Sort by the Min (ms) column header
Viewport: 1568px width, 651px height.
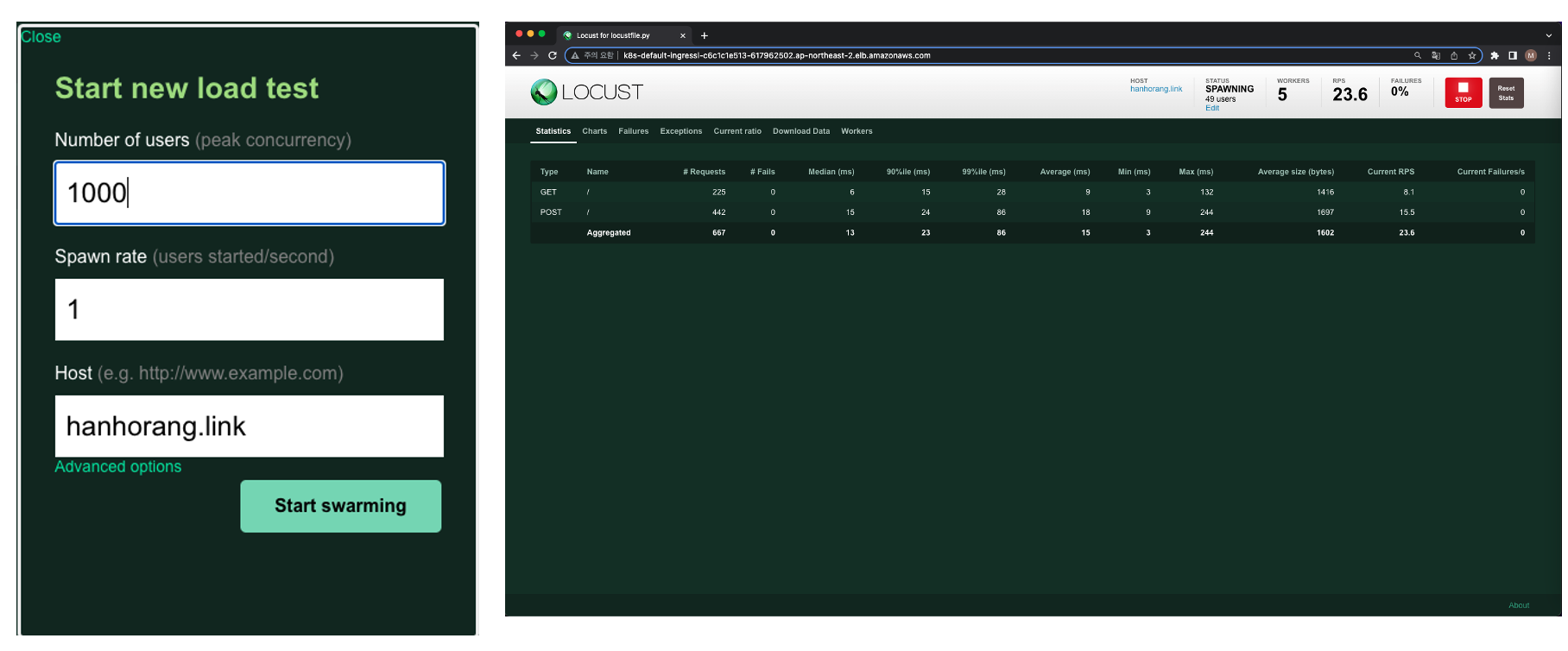coord(1134,172)
